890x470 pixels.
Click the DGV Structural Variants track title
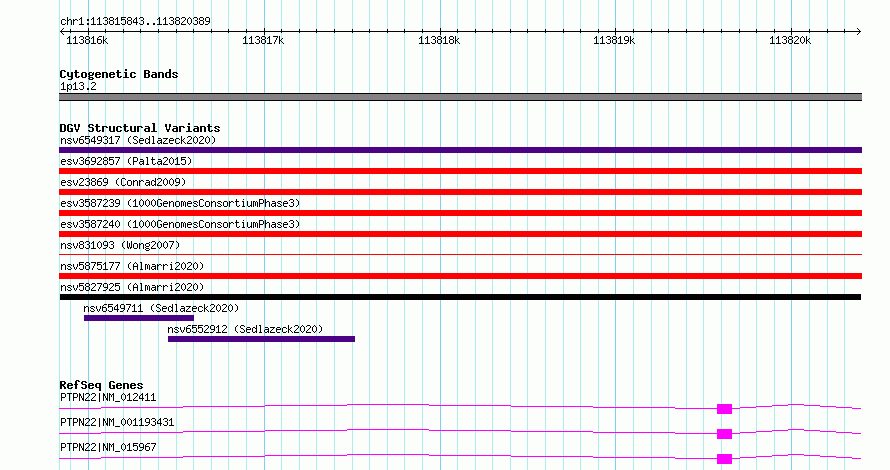tap(140, 128)
